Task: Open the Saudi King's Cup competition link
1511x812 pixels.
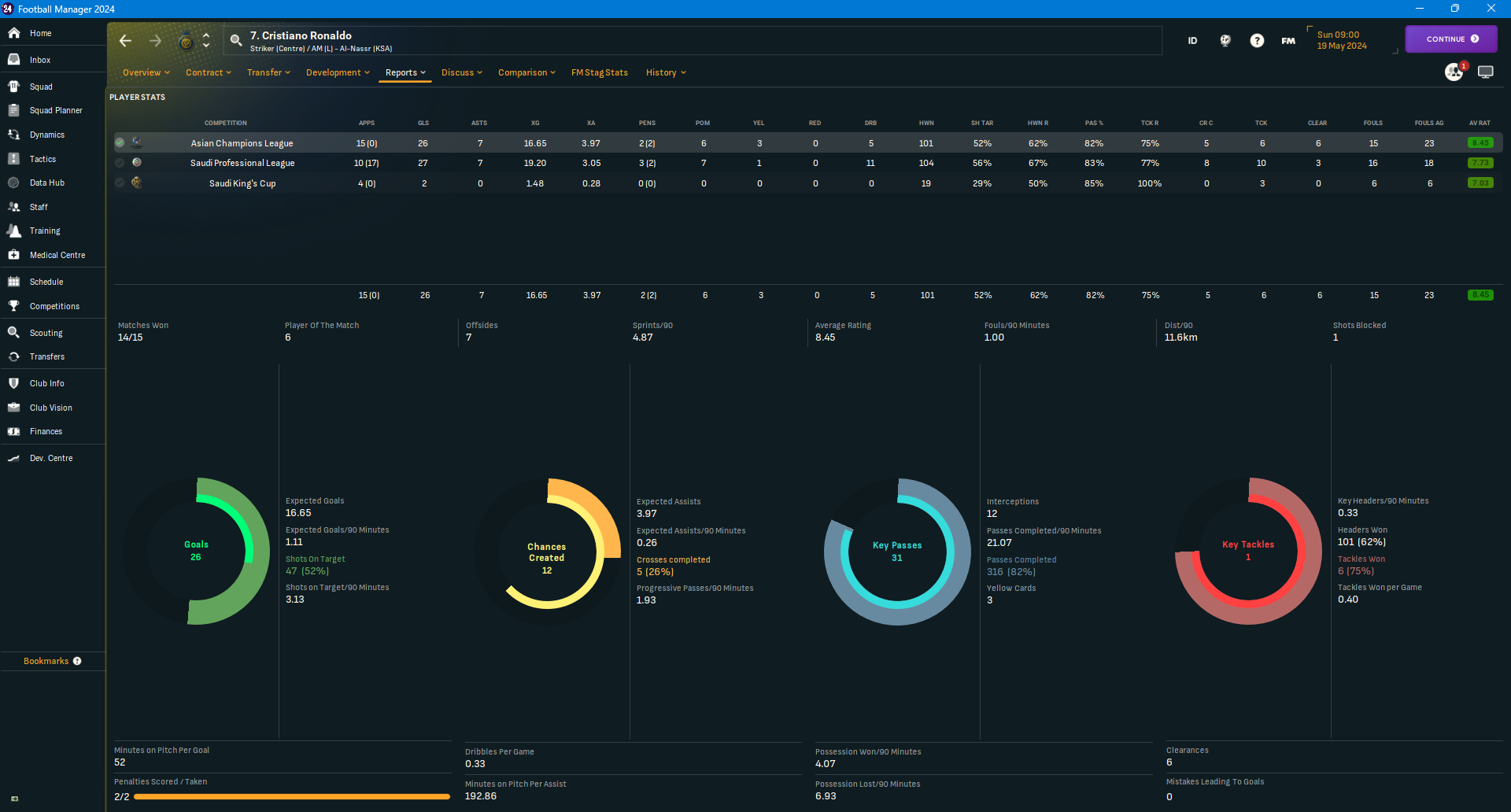Action: [242, 183]
